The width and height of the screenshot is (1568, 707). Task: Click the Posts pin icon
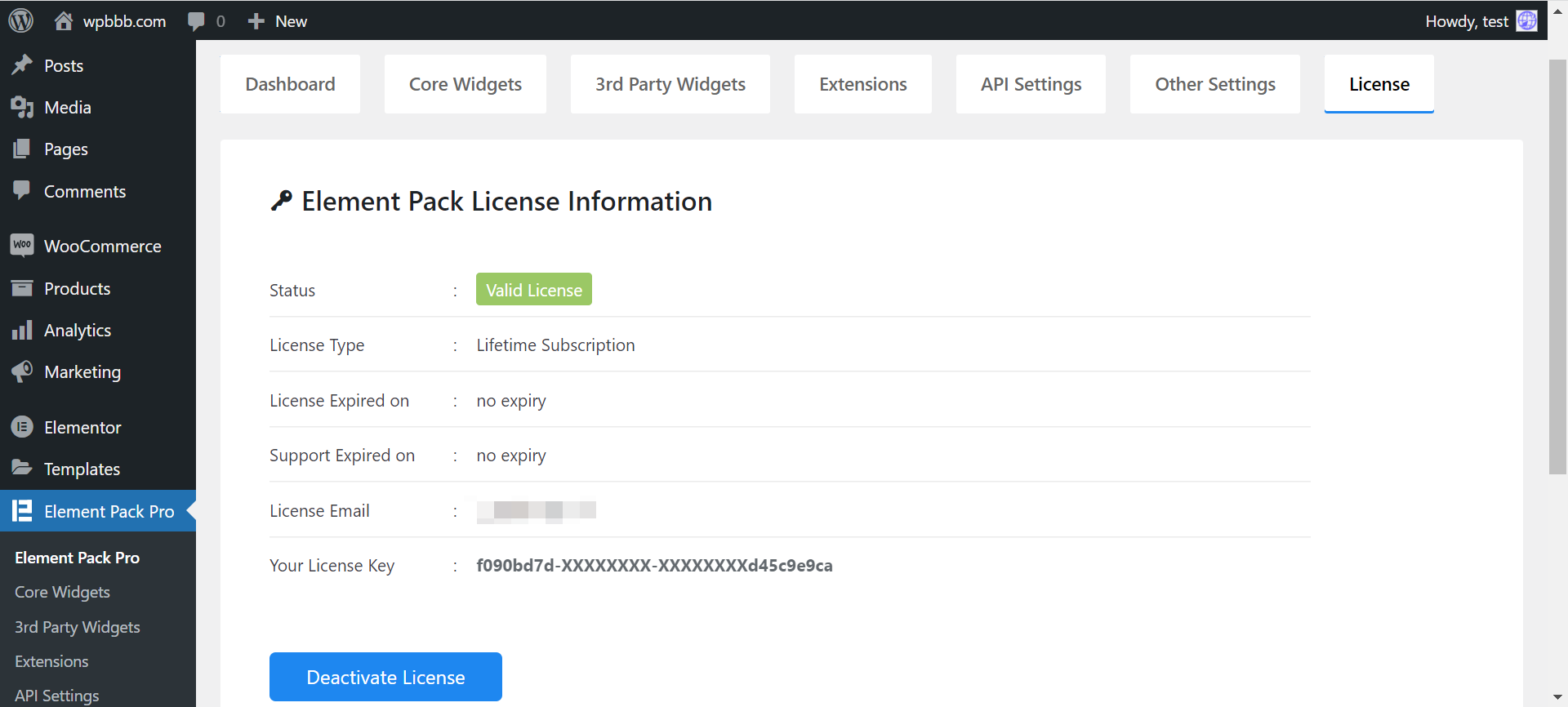tap(22, 64)
